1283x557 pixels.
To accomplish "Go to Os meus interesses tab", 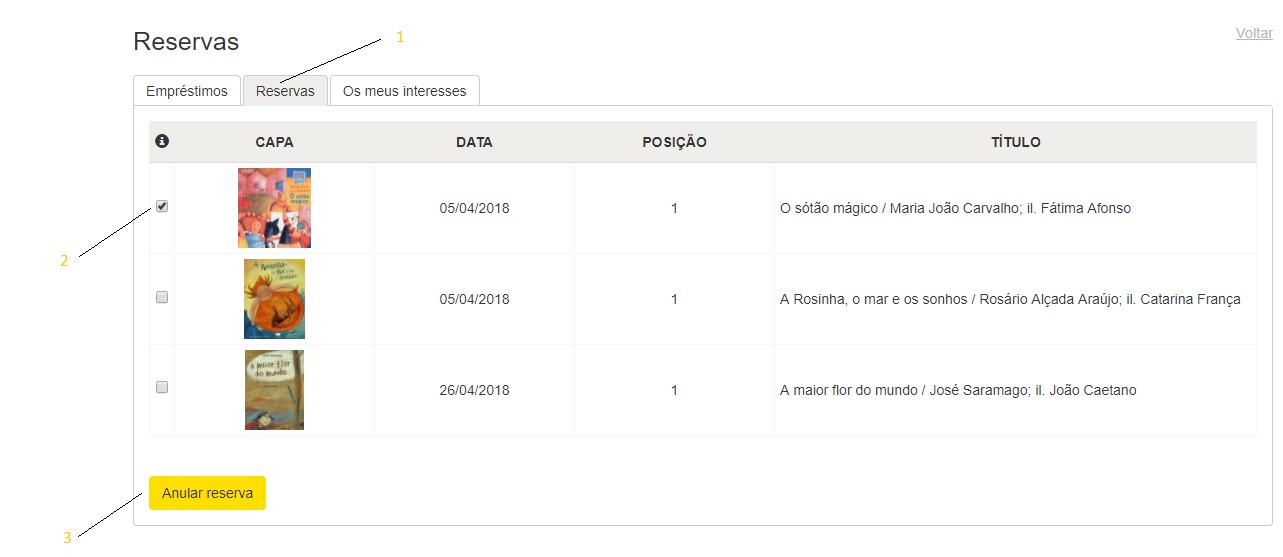I will 404,91.
